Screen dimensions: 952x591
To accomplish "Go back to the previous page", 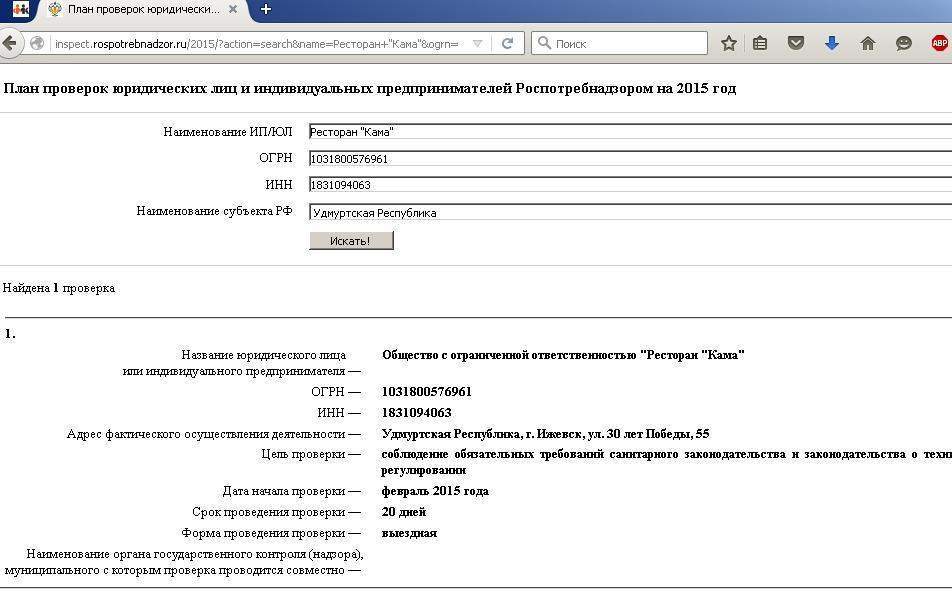I will coord(10,43).
